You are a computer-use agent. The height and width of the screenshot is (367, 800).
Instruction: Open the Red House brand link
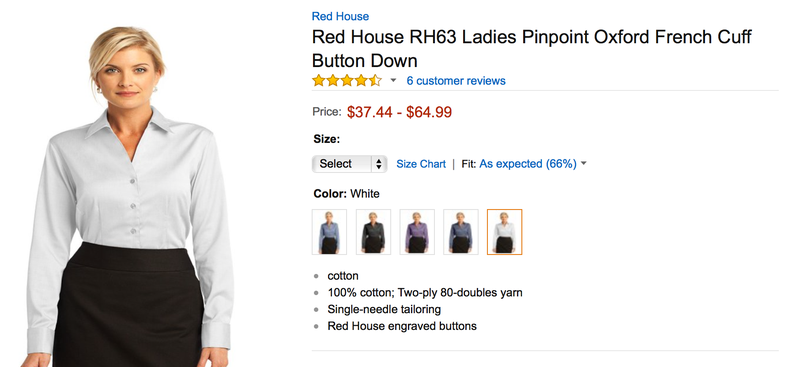(340, 16)
